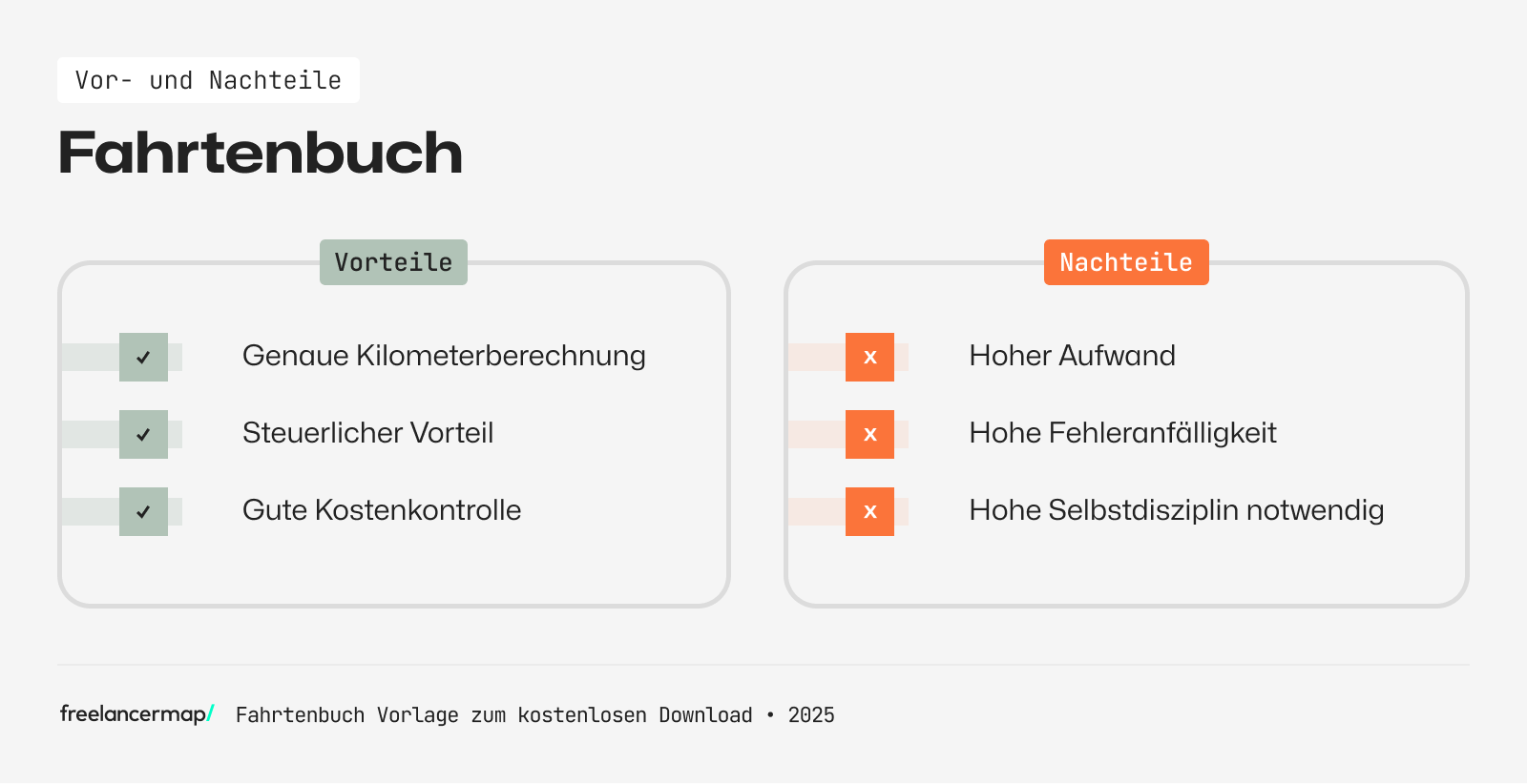
Task: Click the word Download in the footer
Action: pyautogui.click(x=705, y=715)
